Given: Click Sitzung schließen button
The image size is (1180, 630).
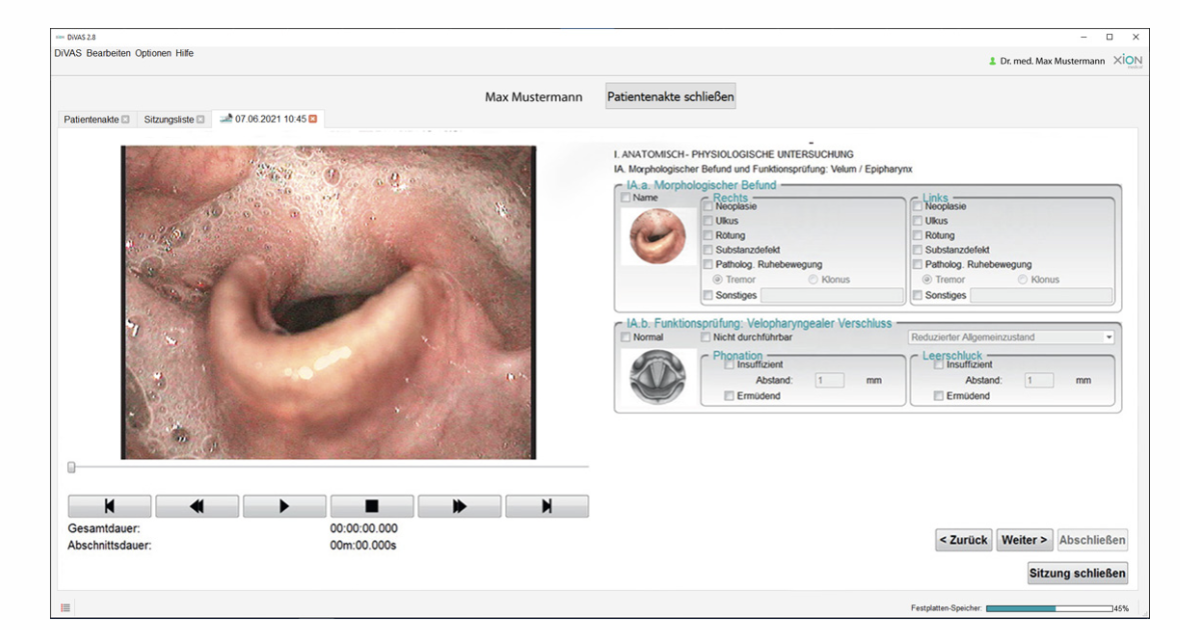Looking at the screenshot, I should (x=1078, y=574).
